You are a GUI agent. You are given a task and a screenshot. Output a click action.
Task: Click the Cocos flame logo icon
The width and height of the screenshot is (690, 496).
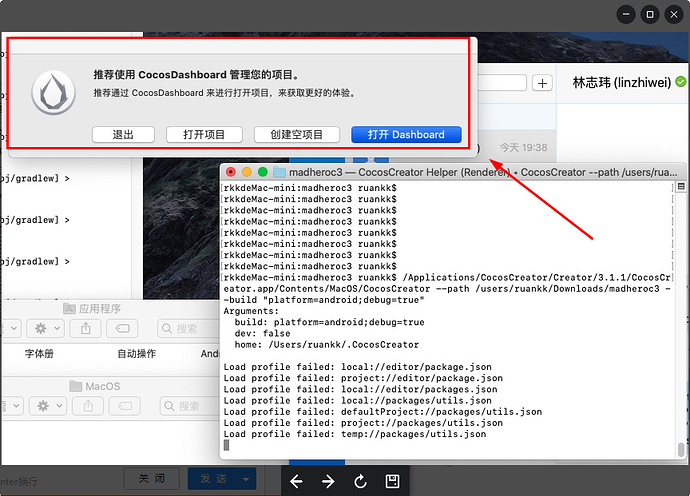coord(53,93)
